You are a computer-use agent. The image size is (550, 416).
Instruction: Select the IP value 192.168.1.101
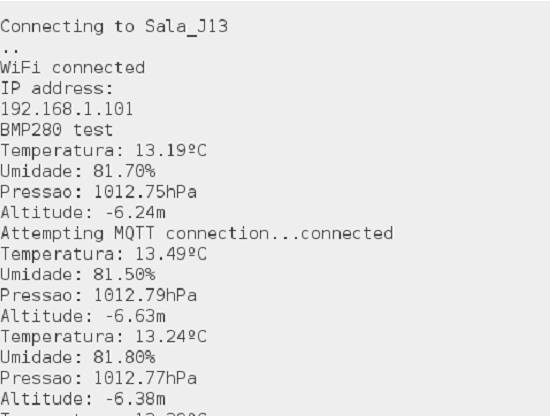[x=67, y=109]
